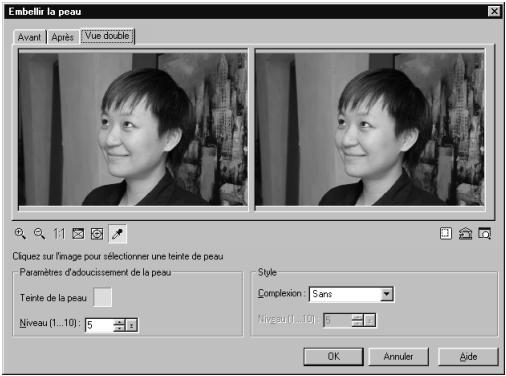This screenshot has width=506, height=376.
Task: Open the Complexion dropdown list
Action: [x=386, y=294]
